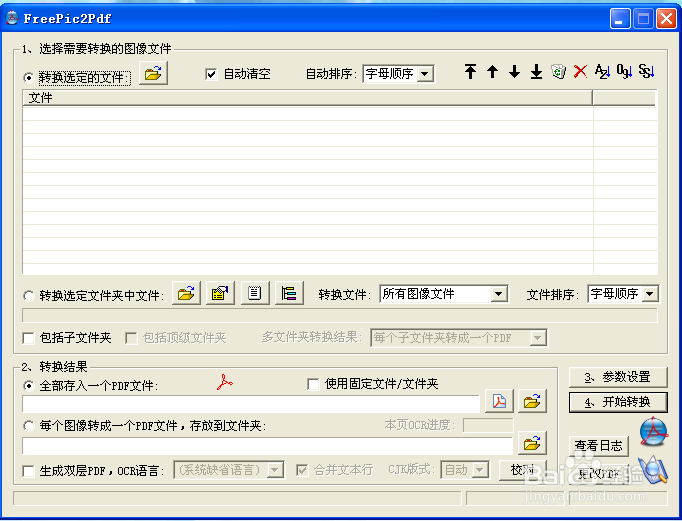Select 转换选定文件夹中文件 radio button
The height and width of the screenshot is (521, 682).
coord(28,296)
